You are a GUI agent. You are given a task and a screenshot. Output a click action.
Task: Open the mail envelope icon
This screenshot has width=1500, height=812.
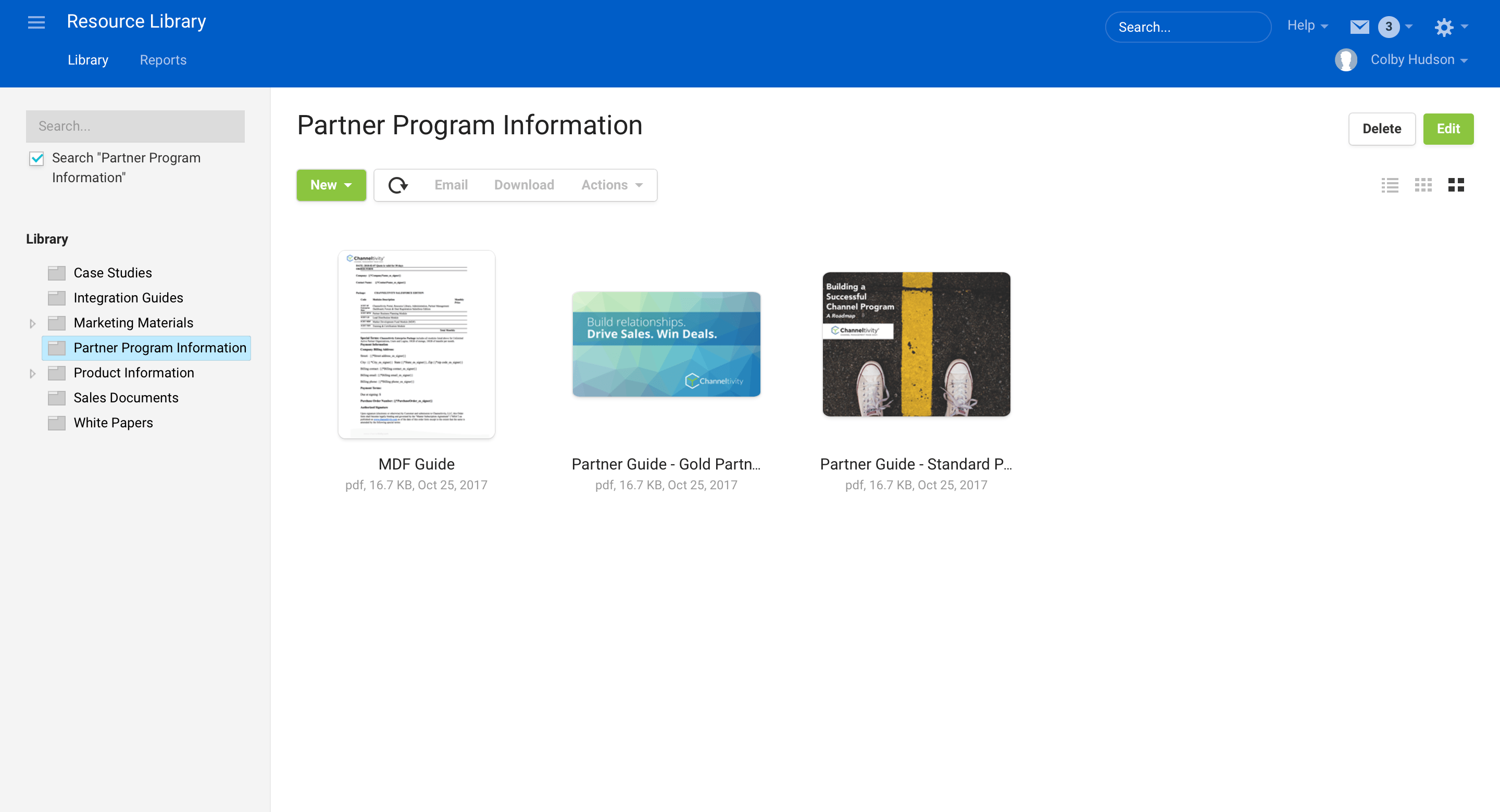(1359, 27)
